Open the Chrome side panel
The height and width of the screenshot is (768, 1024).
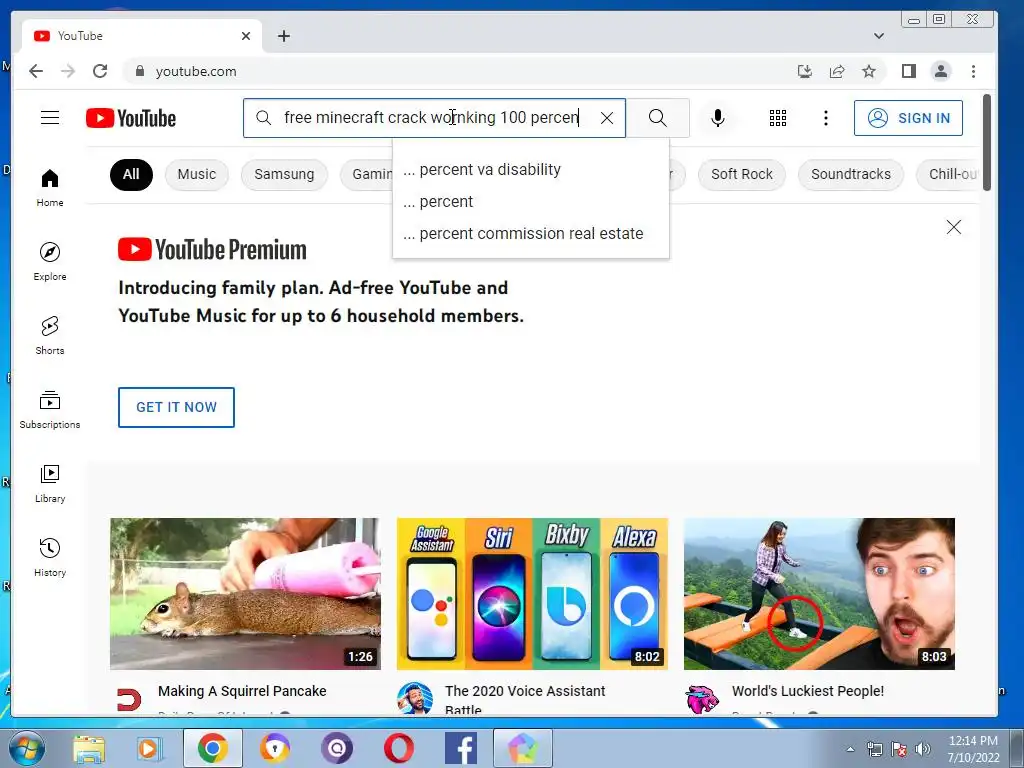(908, 71)
